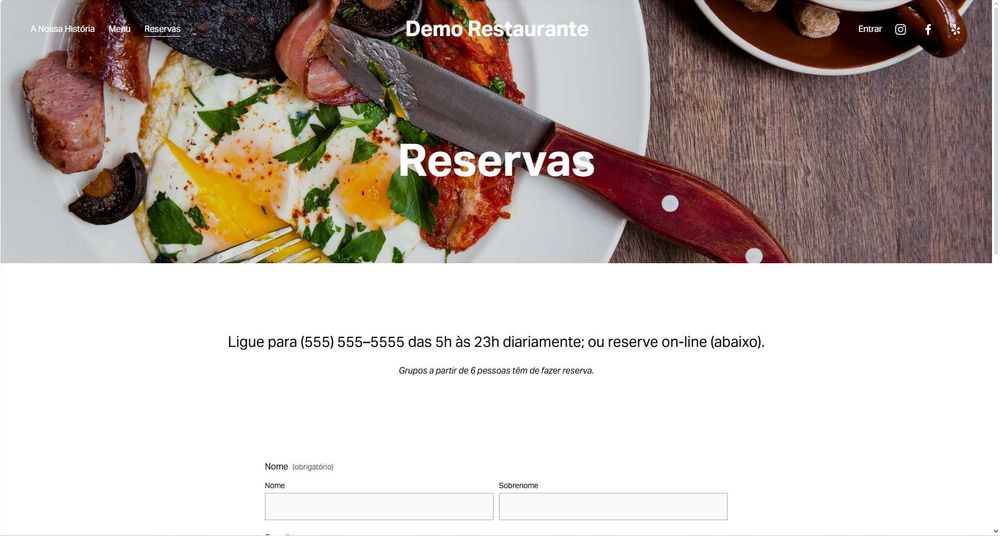The width and height of the screenshot is (1000, 536).
Task: Open the Menu navigation item
Action: coord(119,29)
